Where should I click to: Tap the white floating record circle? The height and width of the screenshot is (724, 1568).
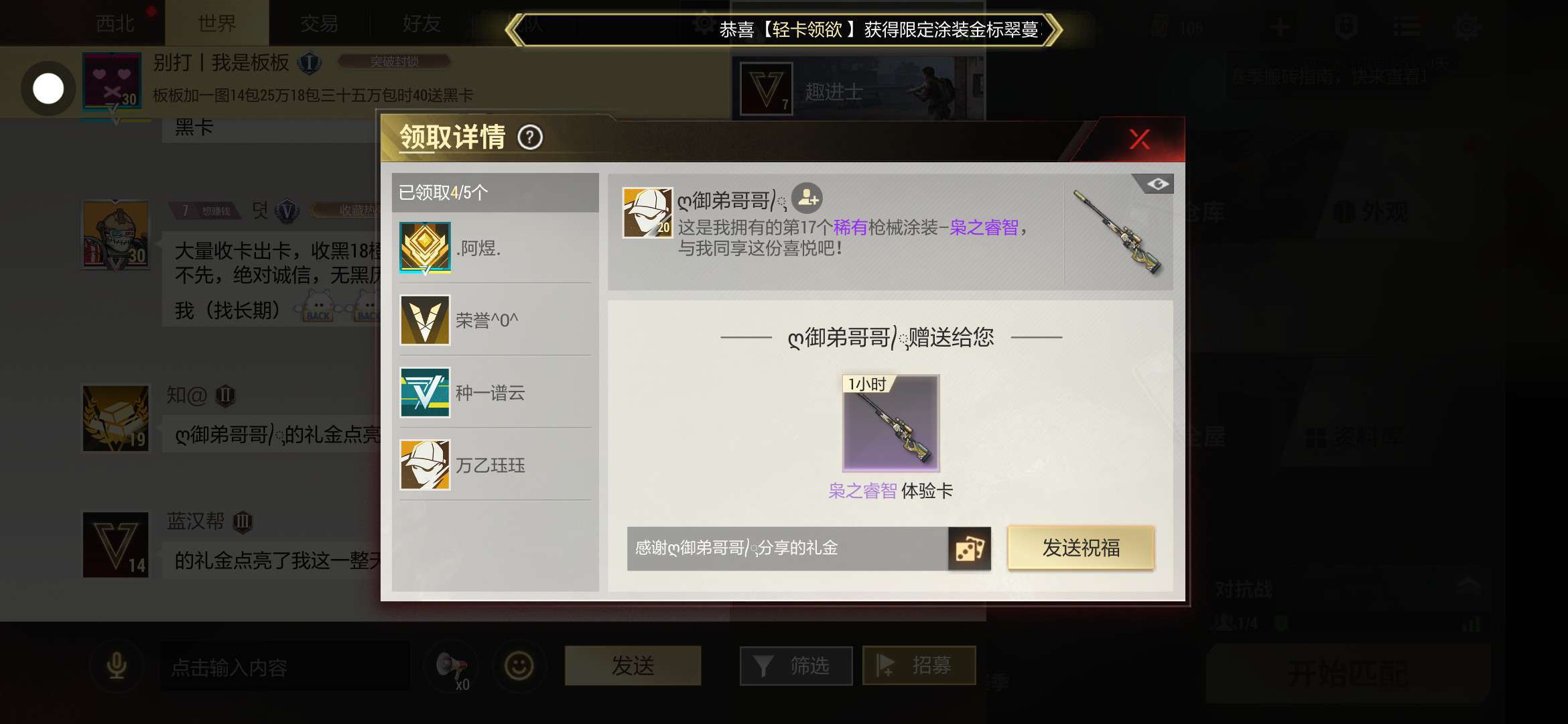point(48,88)
